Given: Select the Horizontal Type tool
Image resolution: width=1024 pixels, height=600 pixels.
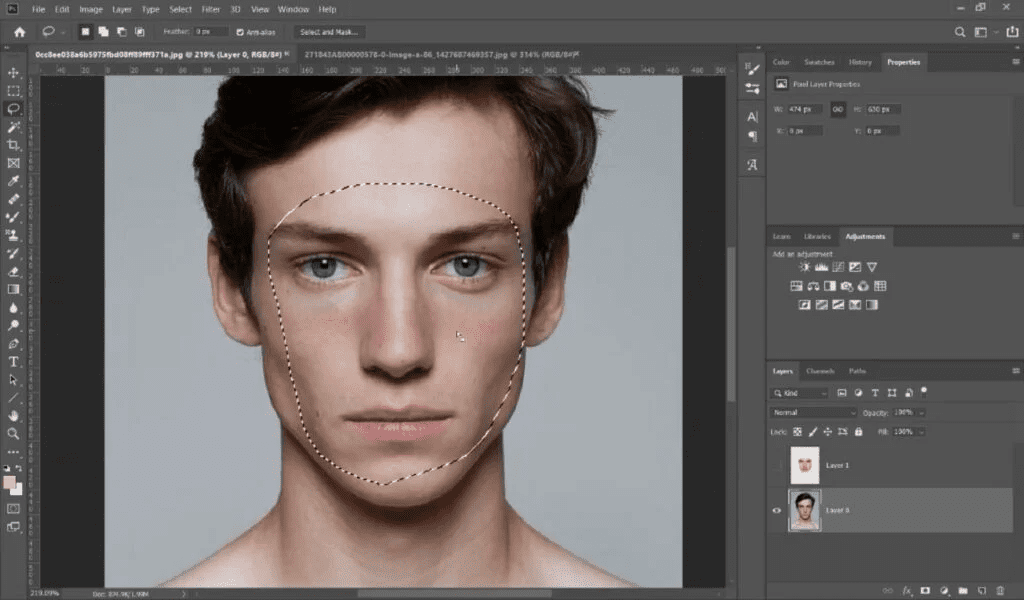Looking at the screenshot, I should pos(14,361).
